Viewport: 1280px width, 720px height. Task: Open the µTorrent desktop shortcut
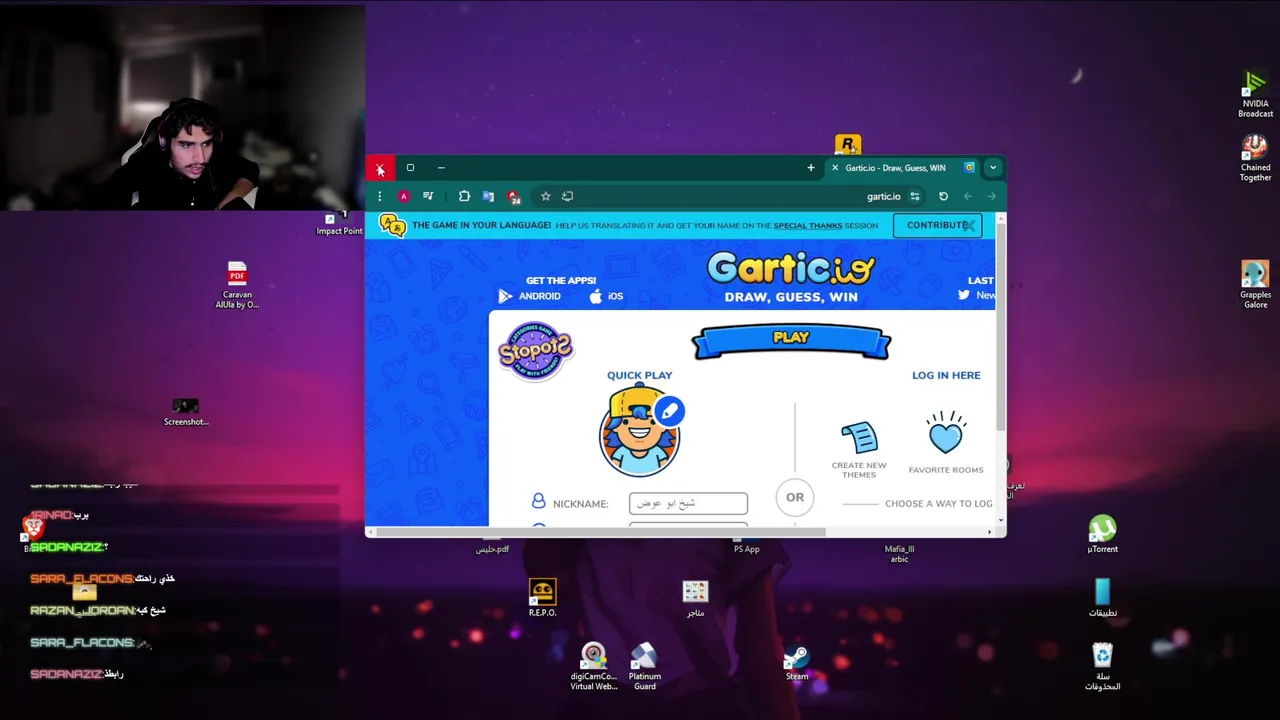1102,534
